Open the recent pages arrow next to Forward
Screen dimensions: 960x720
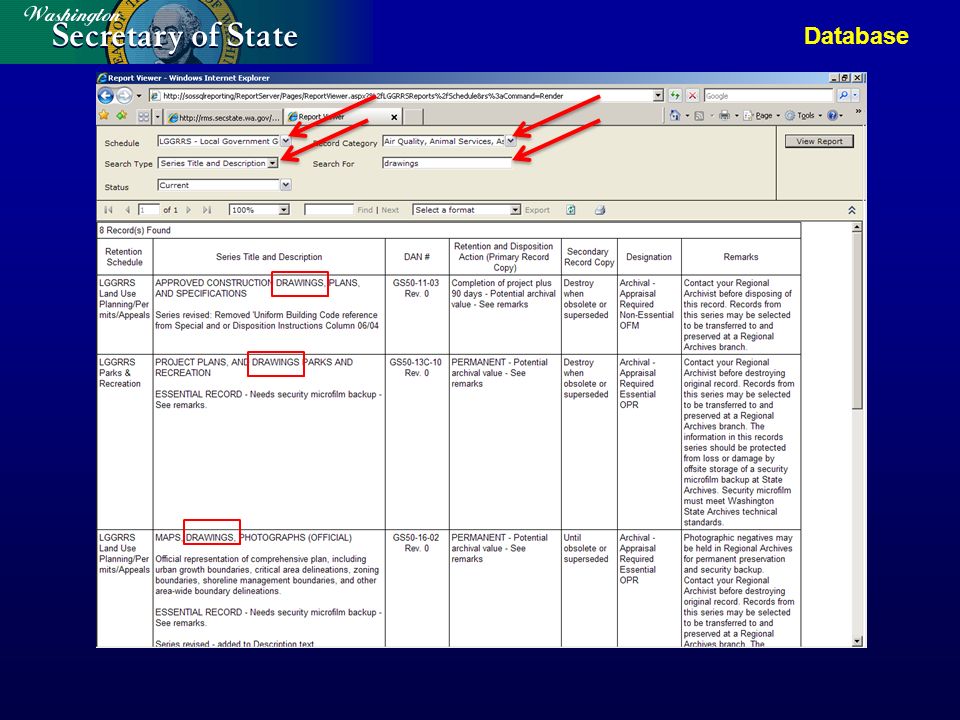[x=139, y=96]
